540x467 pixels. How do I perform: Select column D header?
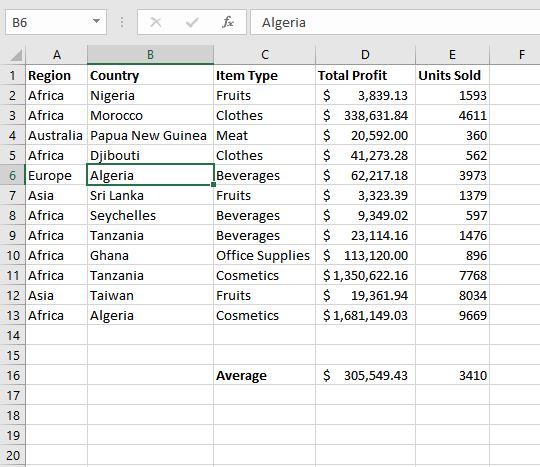365,55
